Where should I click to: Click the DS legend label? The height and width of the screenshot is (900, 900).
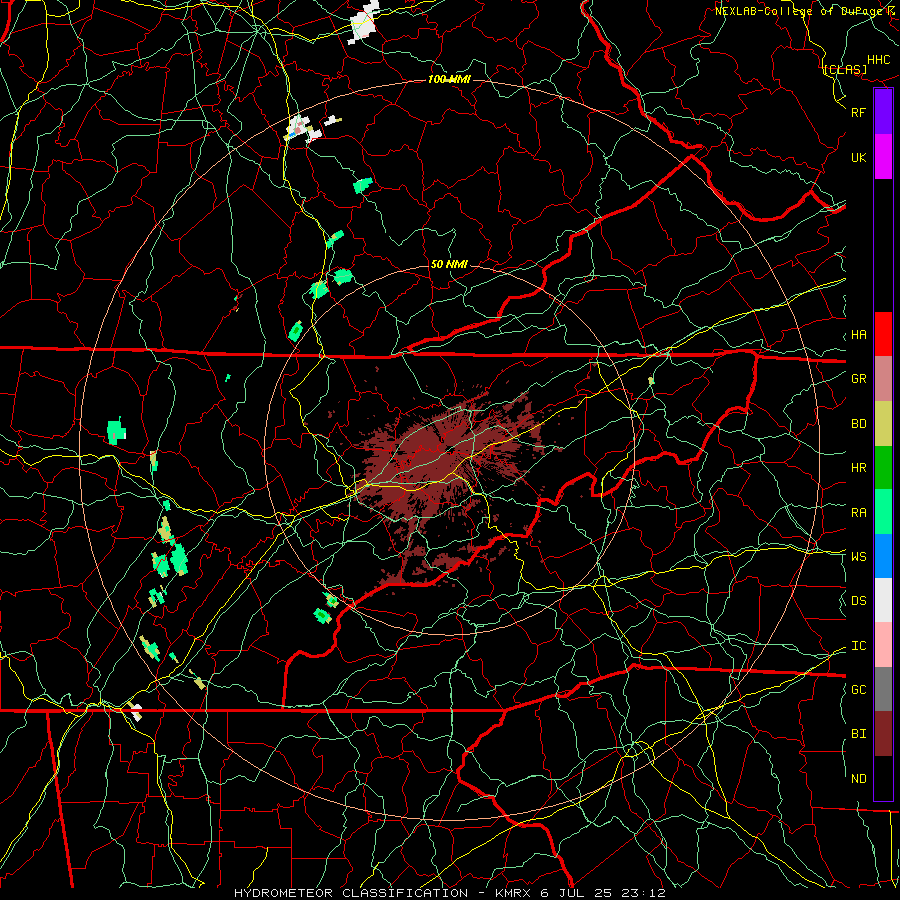point(859,601)
